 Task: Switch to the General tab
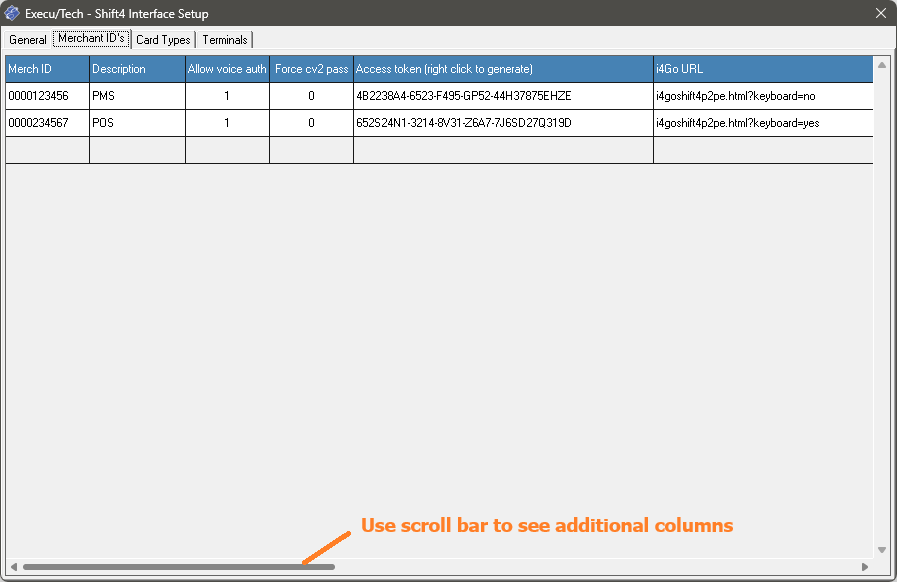pyautogui.click(x=27, y=39)
